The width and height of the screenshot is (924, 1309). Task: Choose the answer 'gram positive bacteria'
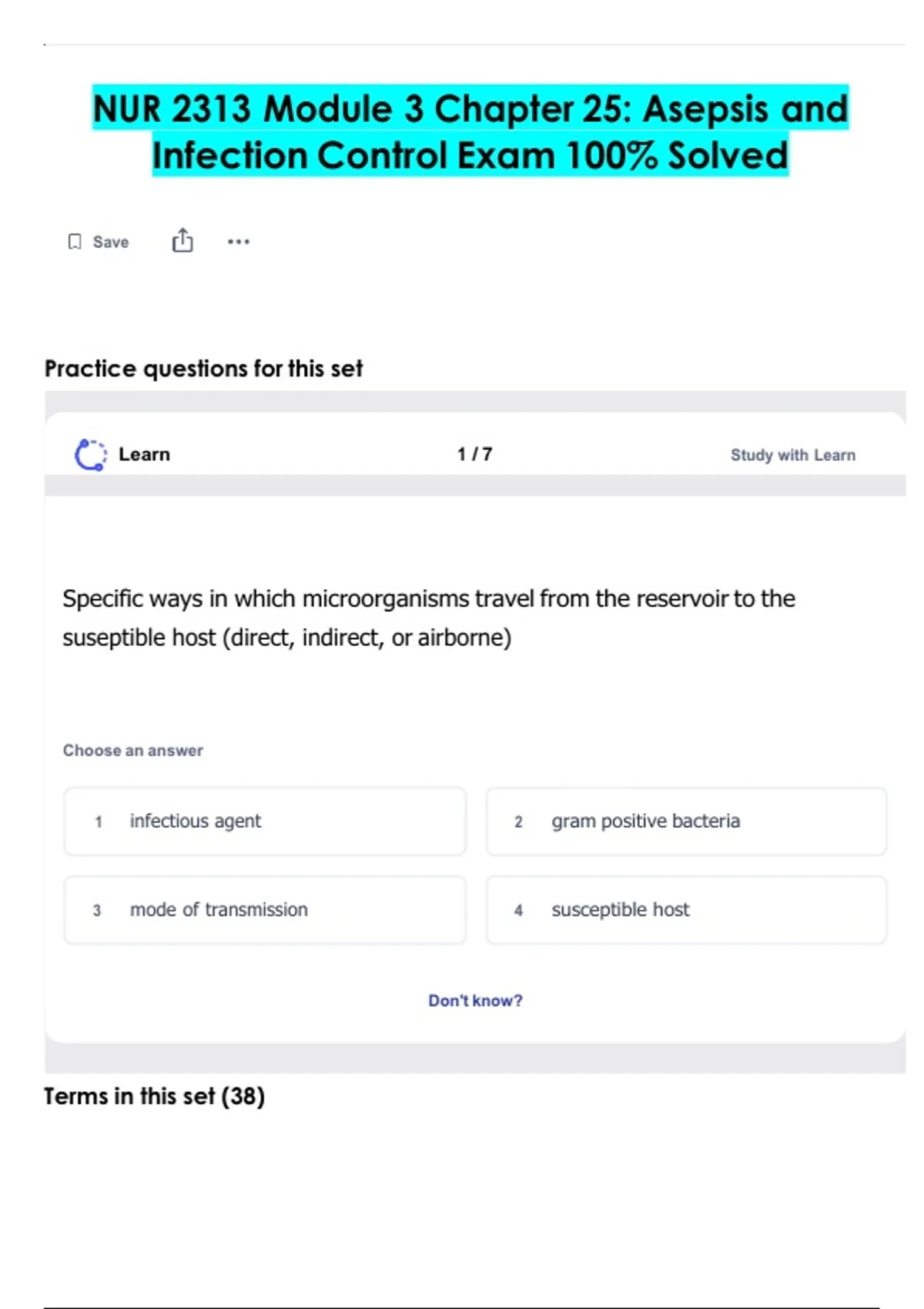[686, 822]
